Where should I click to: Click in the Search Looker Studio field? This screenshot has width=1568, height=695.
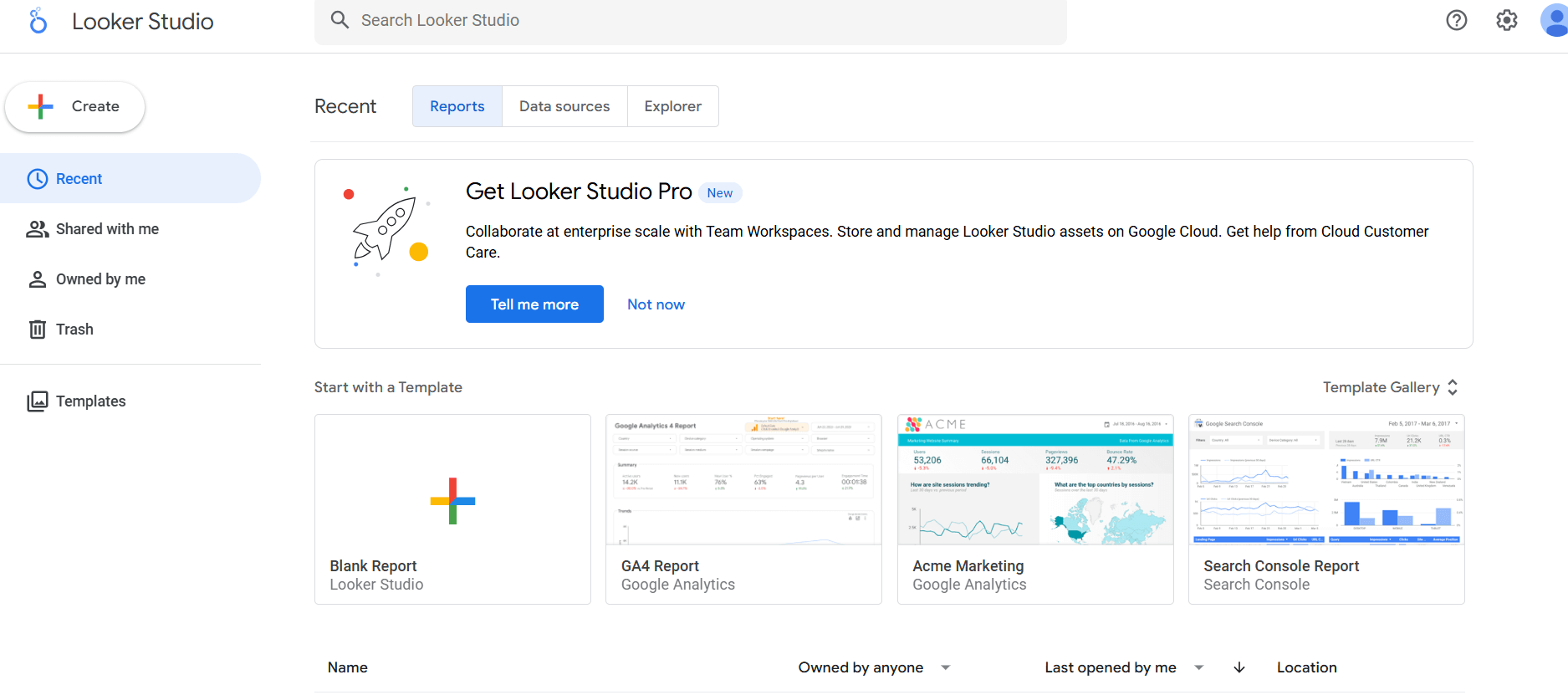[691, 21]
